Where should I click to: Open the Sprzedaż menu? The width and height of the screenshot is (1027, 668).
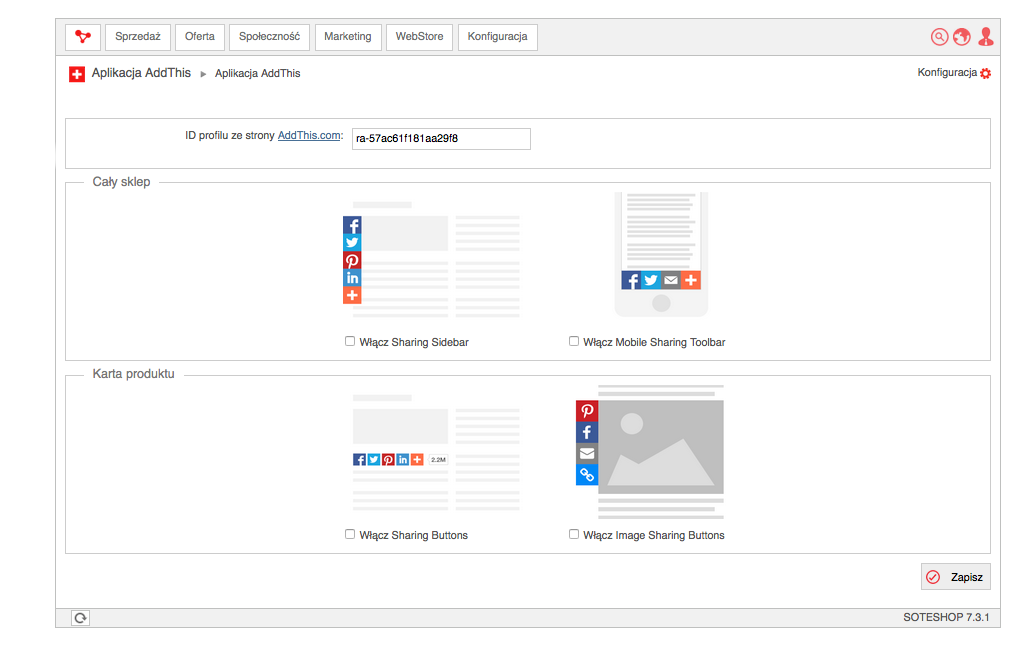click(138, 37)
